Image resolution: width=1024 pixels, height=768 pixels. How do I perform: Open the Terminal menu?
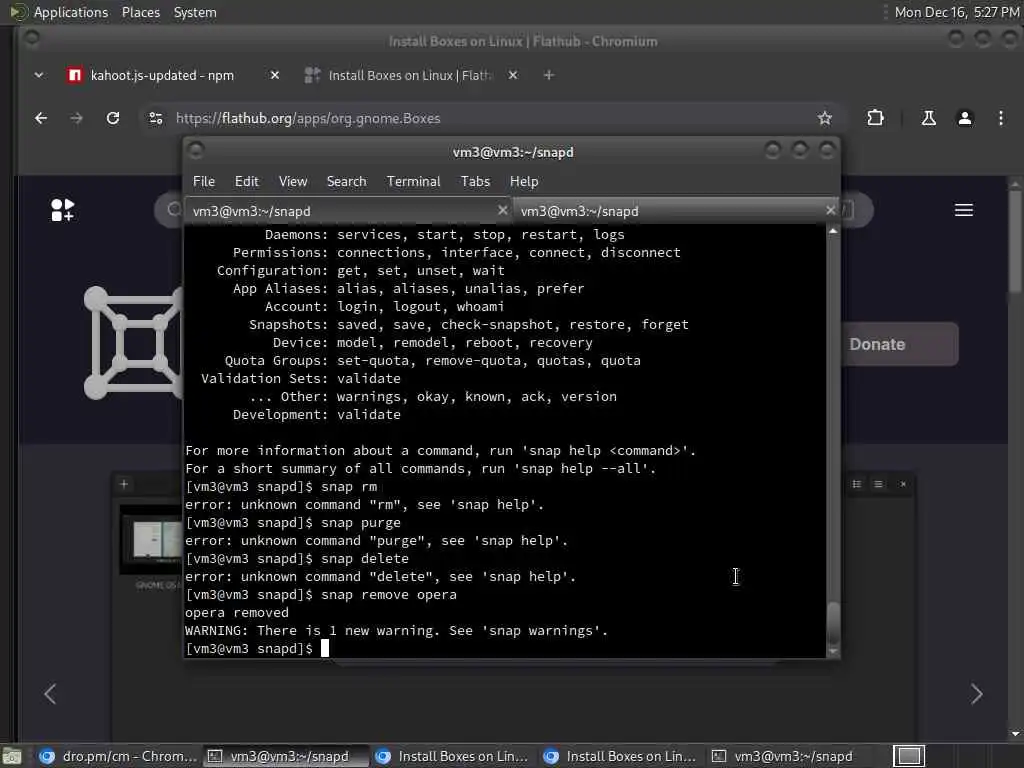(x=413, y=182)
